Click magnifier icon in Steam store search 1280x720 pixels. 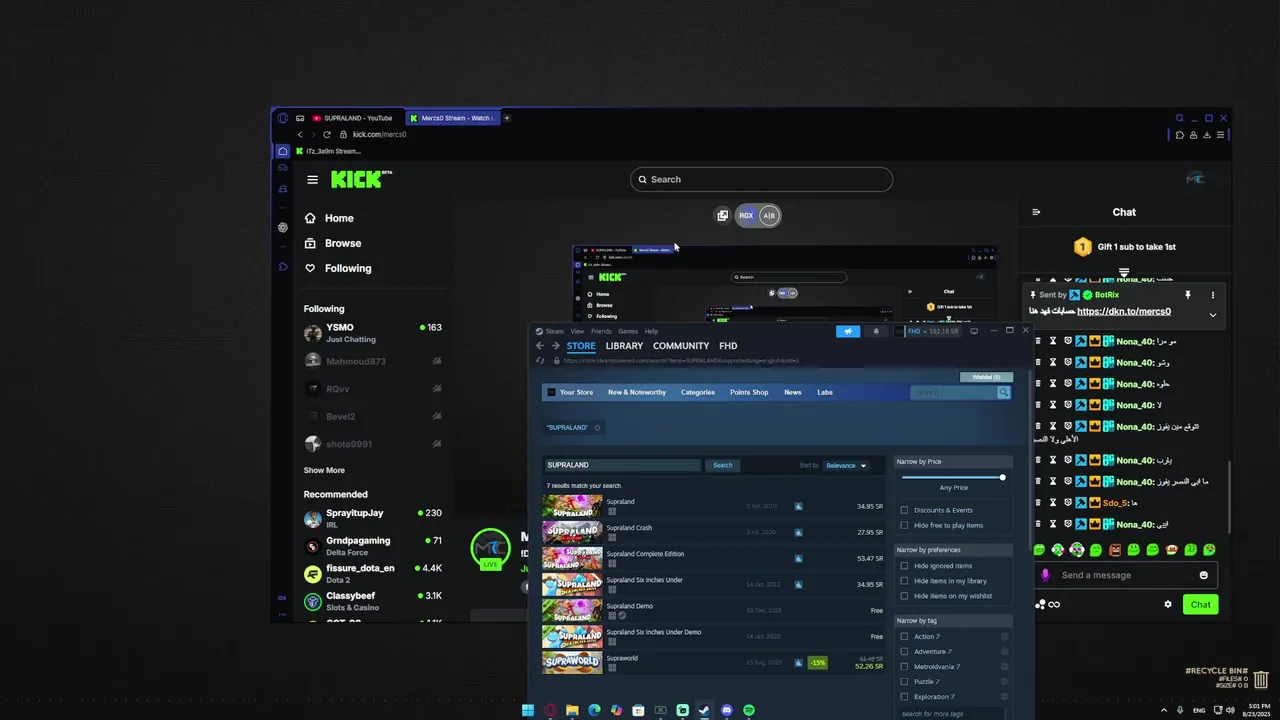pyautogui.click(x=1003, y=393)
